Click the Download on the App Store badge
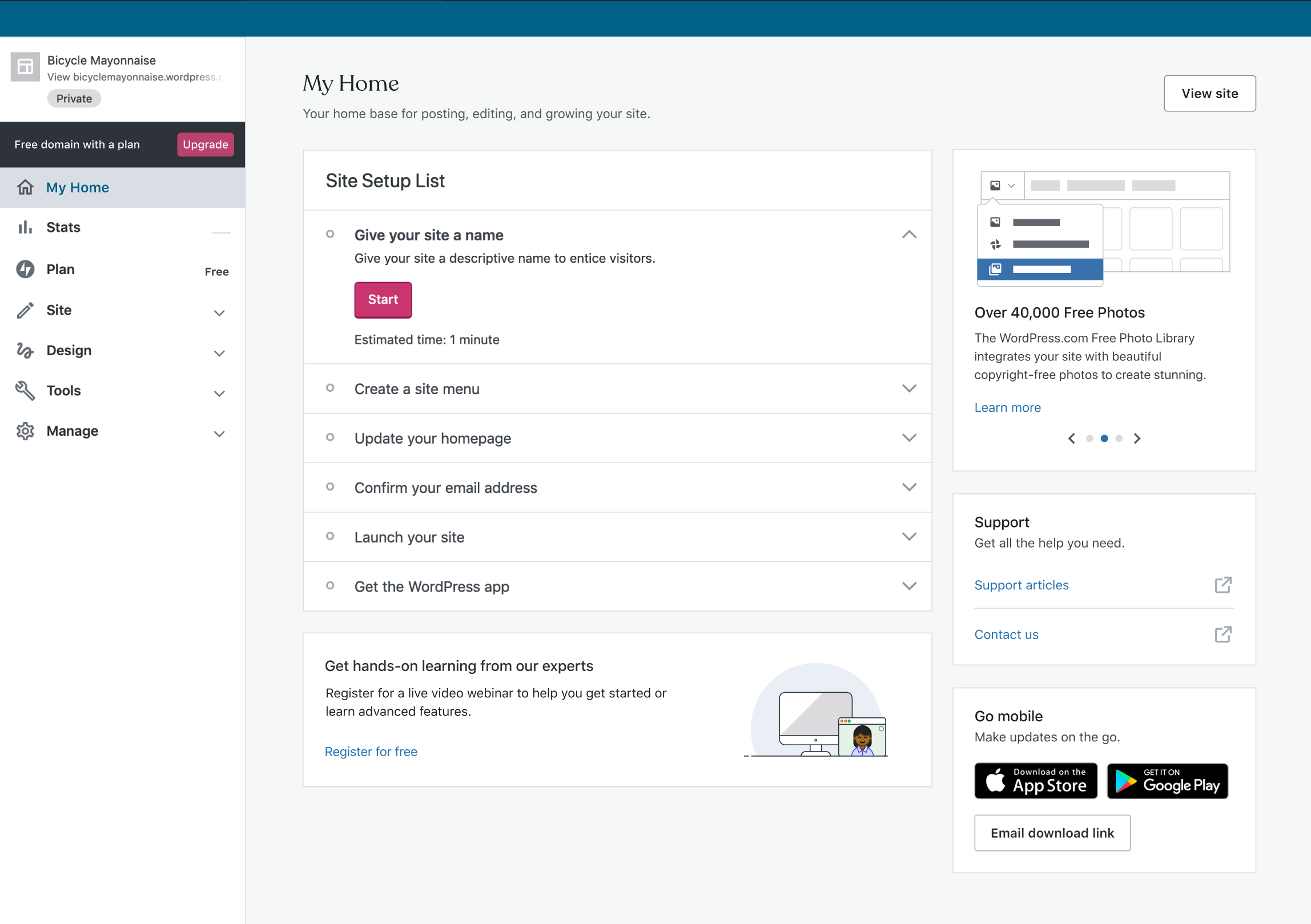 click(x=1035, y=781)
